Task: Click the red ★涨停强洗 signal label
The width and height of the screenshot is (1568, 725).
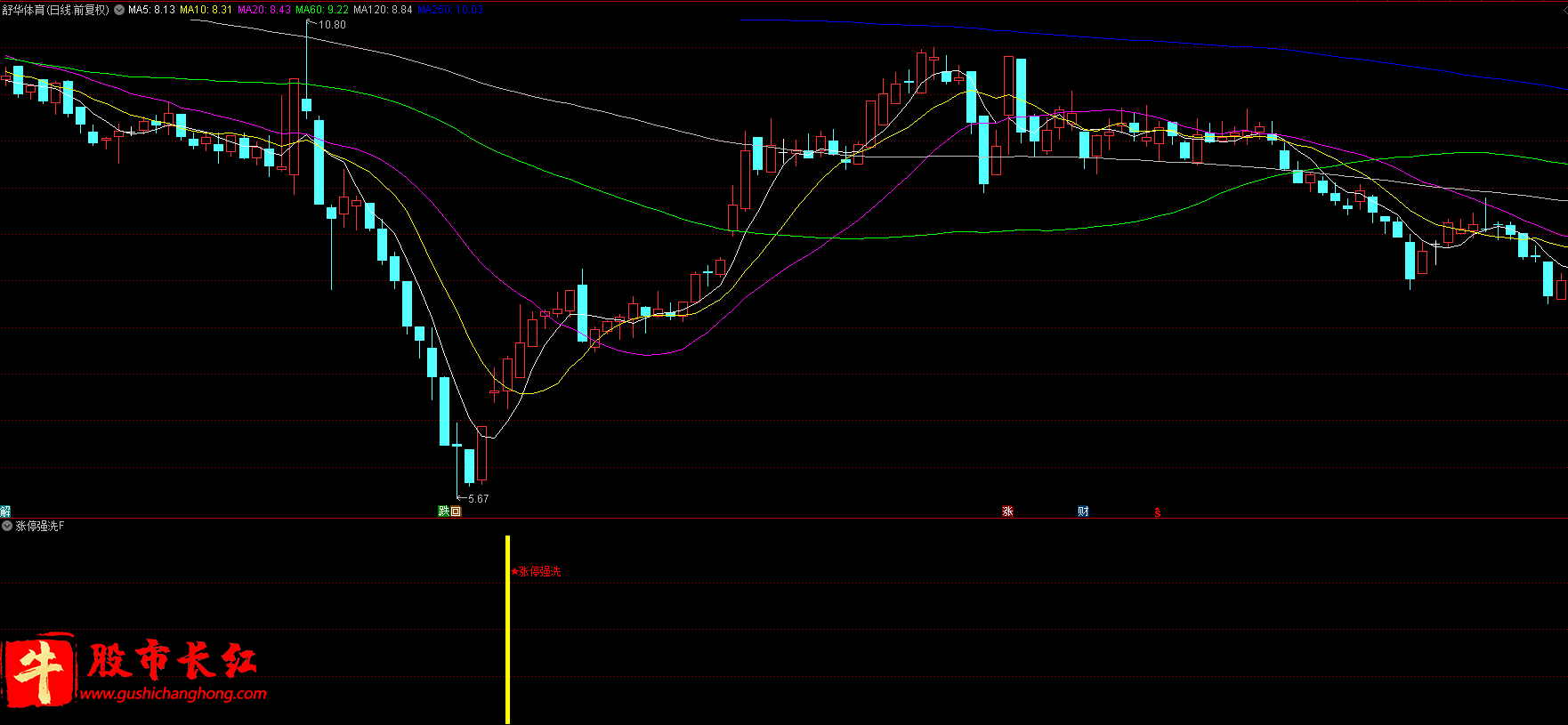Action: pos(537,571)
